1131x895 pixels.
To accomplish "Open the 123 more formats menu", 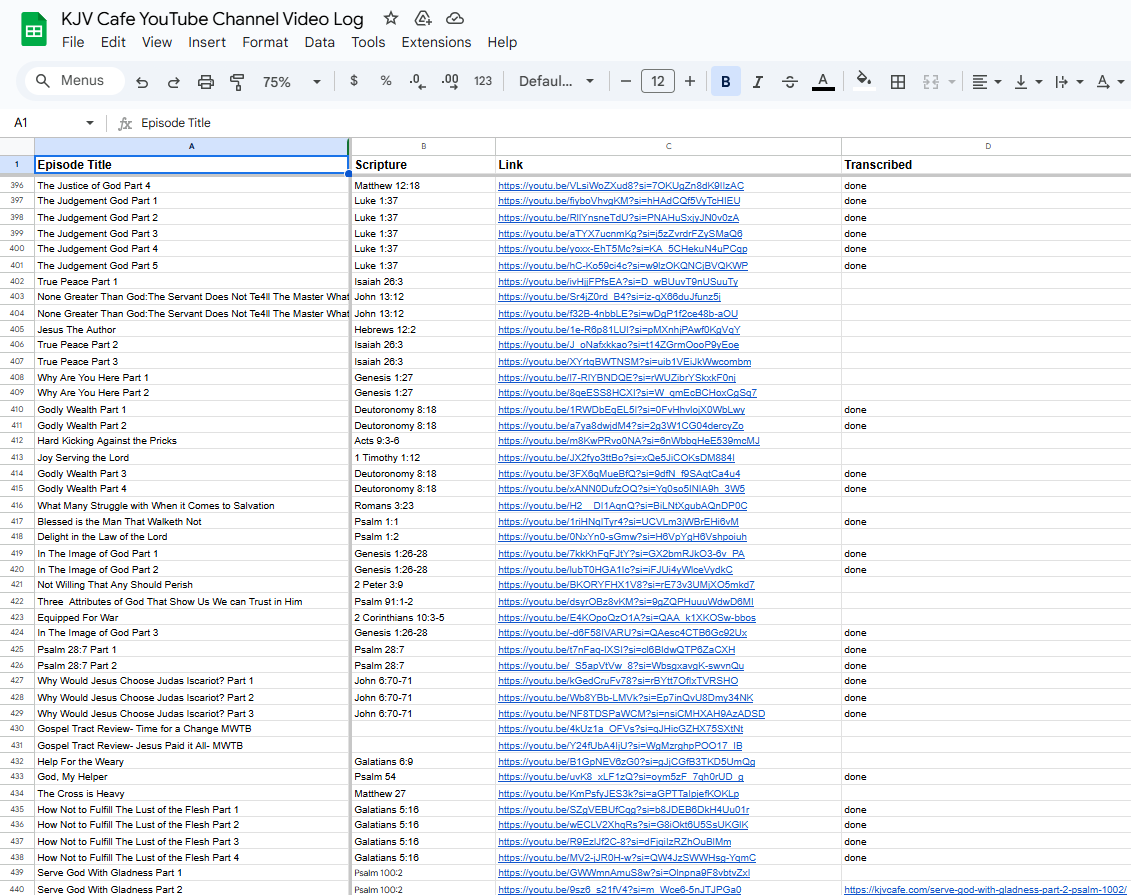I will coord(483,81).
